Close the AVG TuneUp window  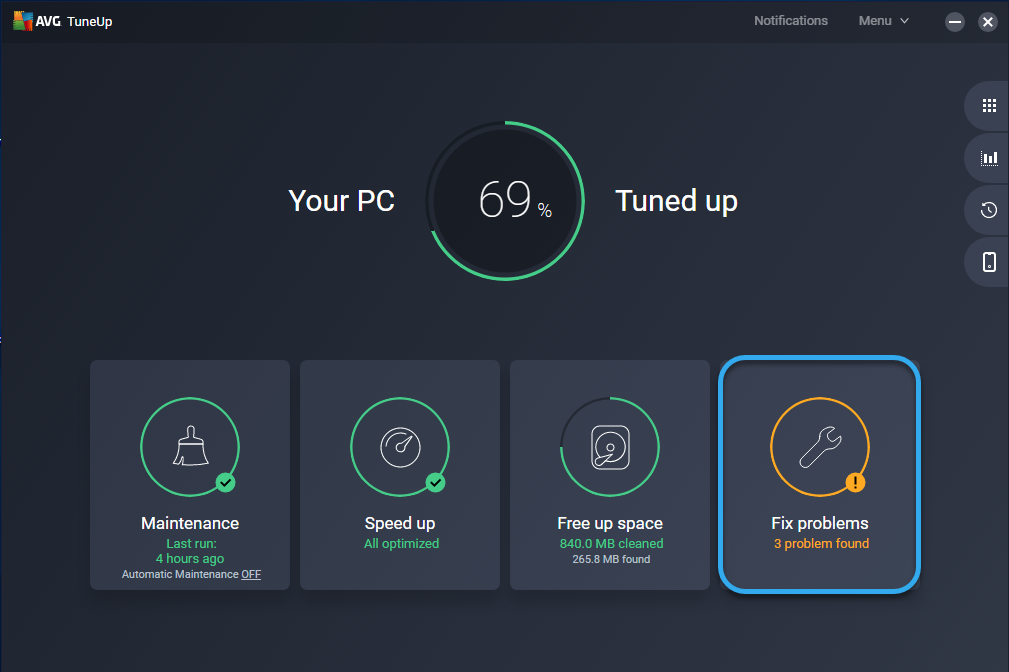(988, 22)
